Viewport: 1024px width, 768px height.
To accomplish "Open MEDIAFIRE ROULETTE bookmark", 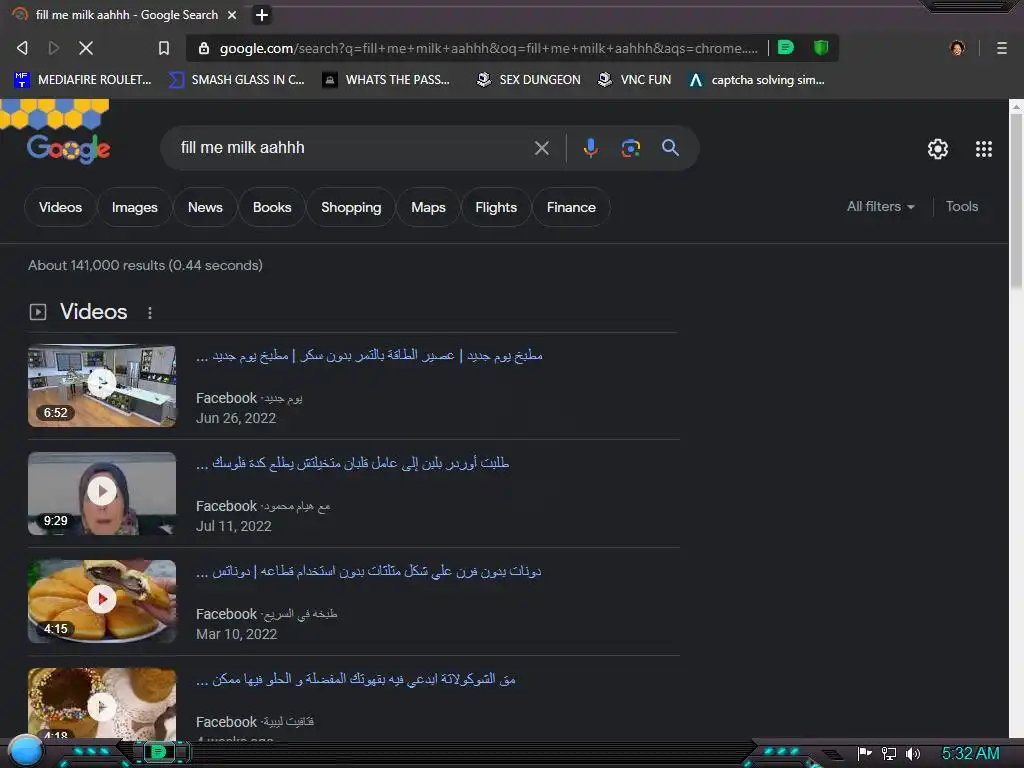I will (83, 80).
